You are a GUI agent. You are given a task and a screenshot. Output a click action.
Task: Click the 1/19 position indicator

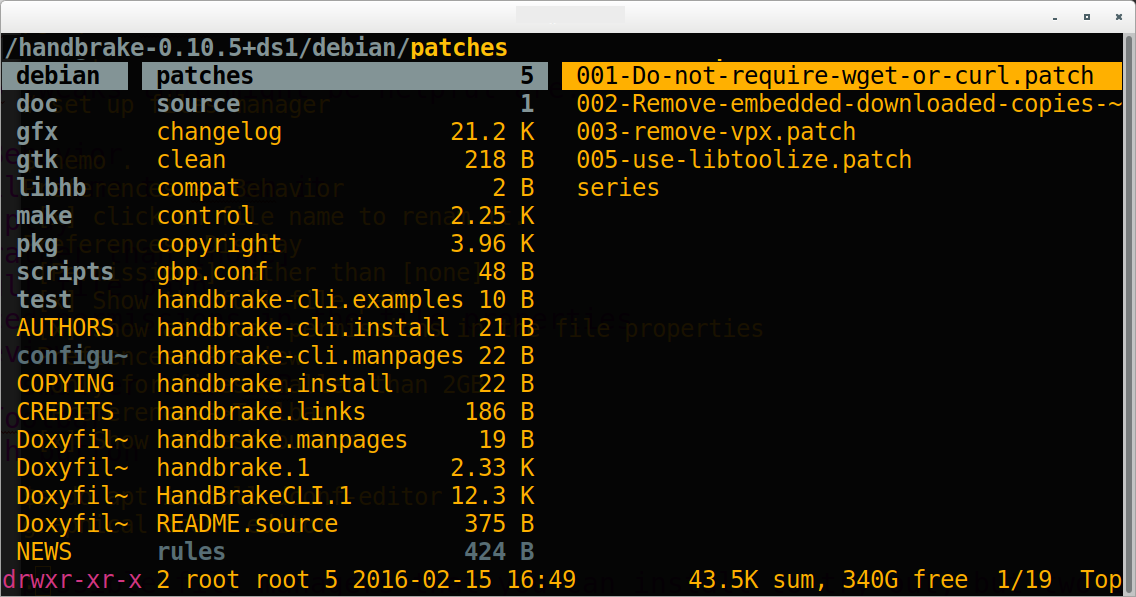1024,580
